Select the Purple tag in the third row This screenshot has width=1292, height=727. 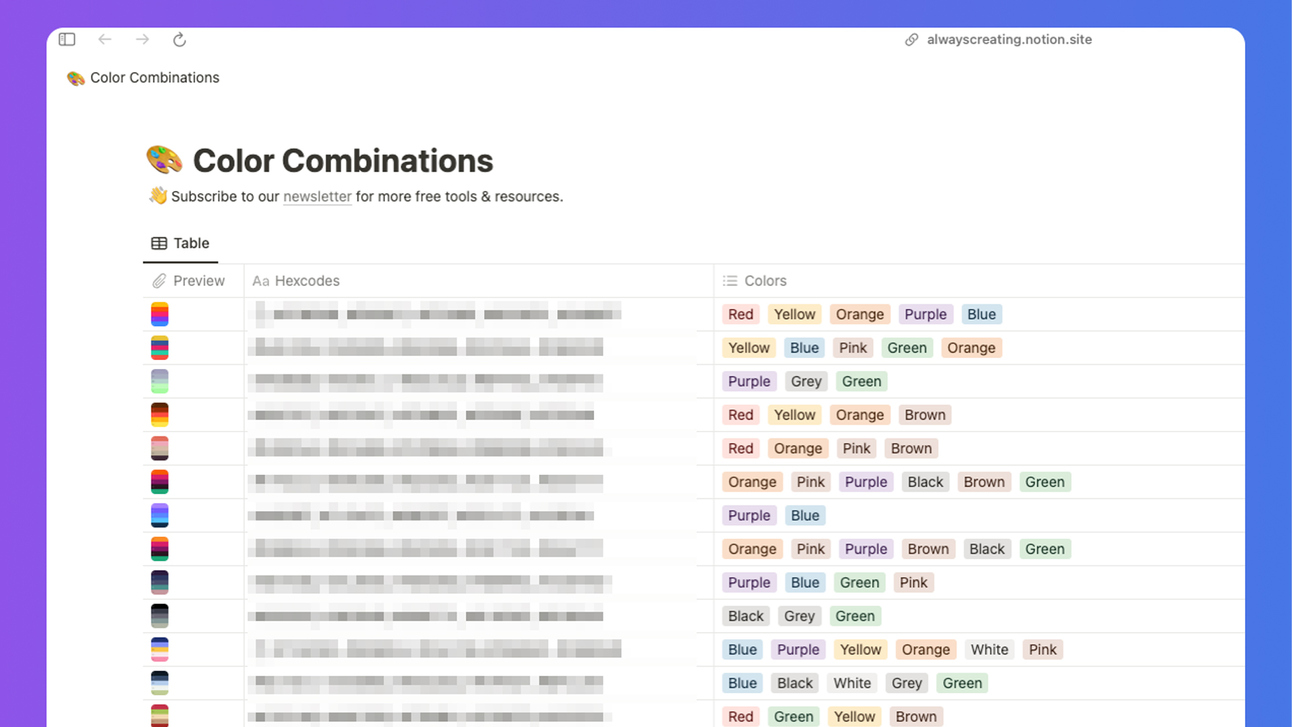click(x=748, y=381)
